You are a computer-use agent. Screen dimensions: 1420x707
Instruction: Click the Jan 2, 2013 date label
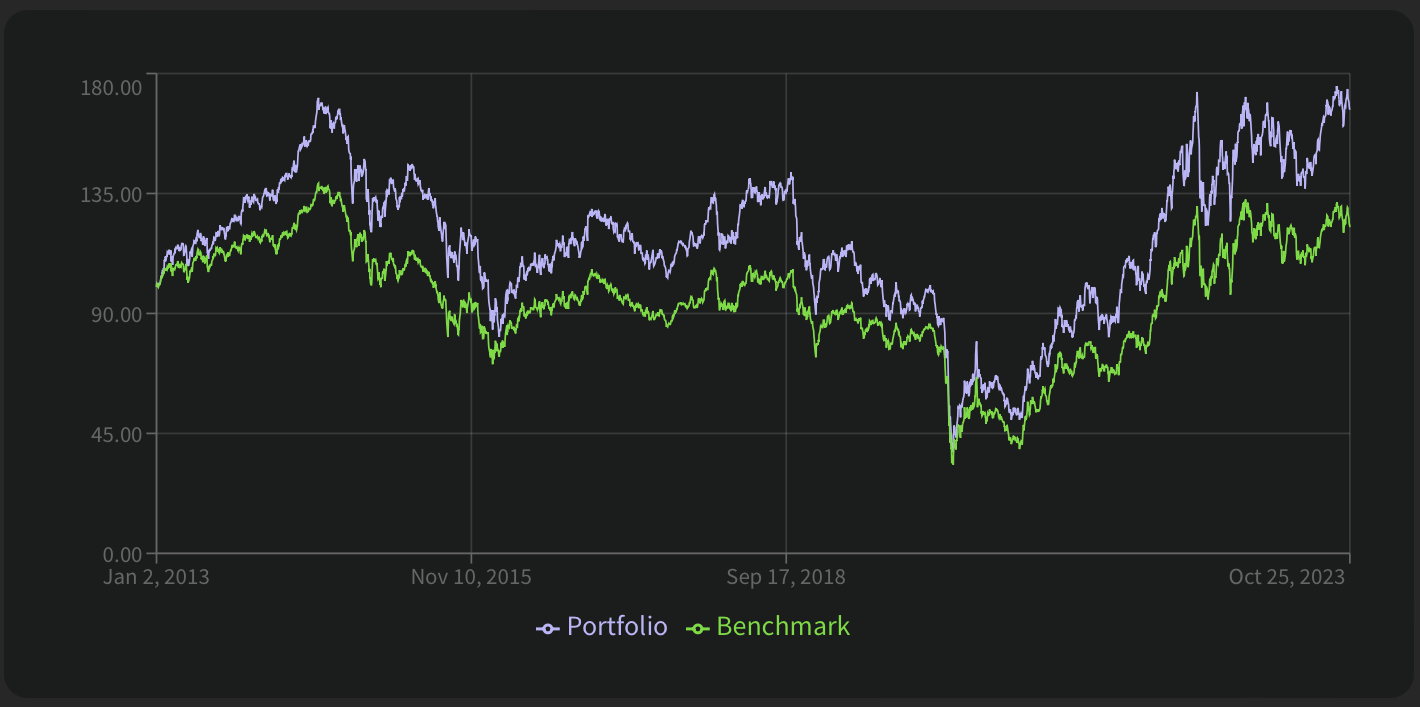(x=156, y=577)
